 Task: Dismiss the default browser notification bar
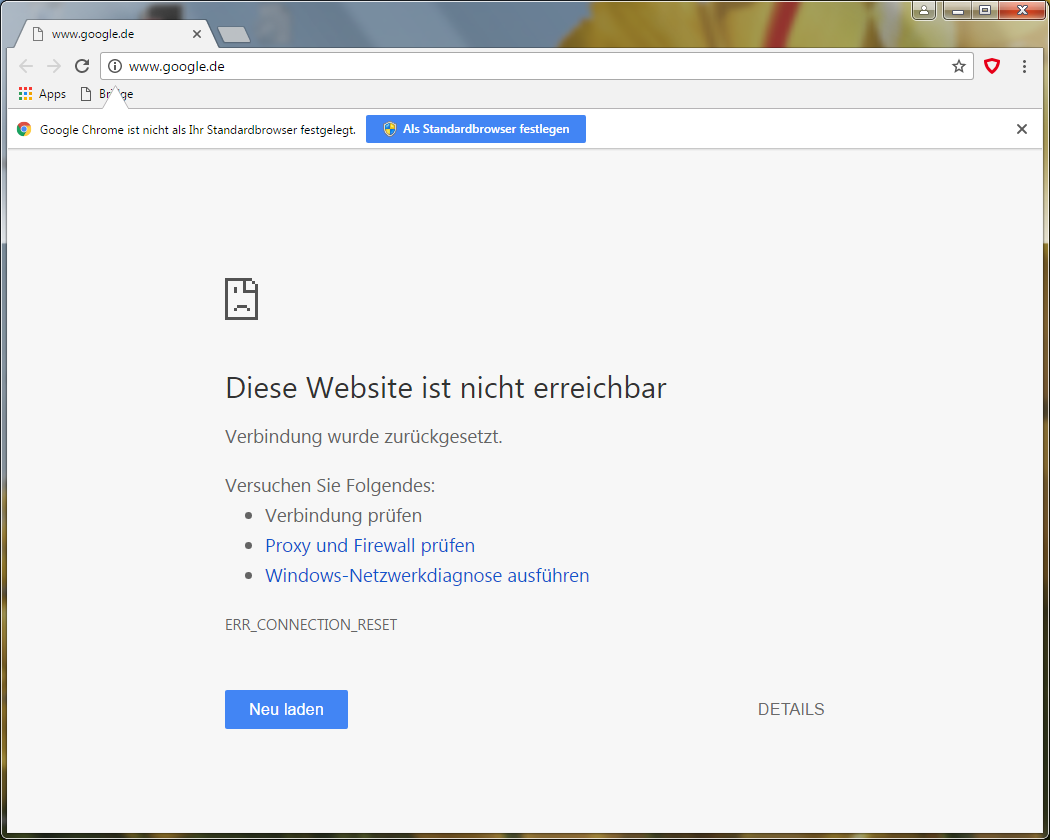click(x=1022, y=129)
